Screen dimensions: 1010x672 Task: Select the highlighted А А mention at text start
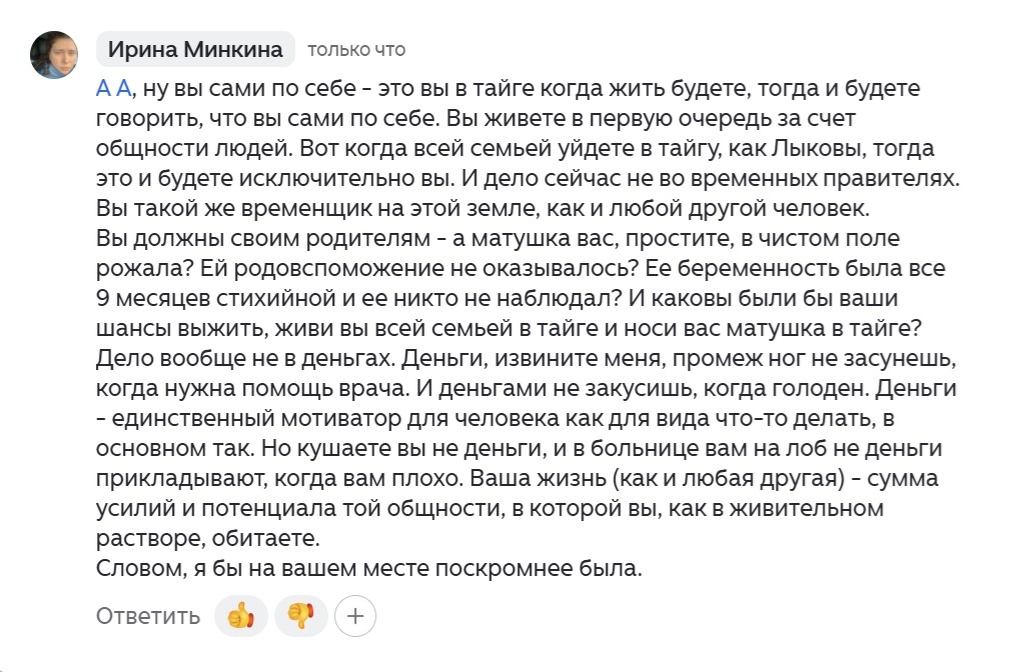[x=112, y=89]
